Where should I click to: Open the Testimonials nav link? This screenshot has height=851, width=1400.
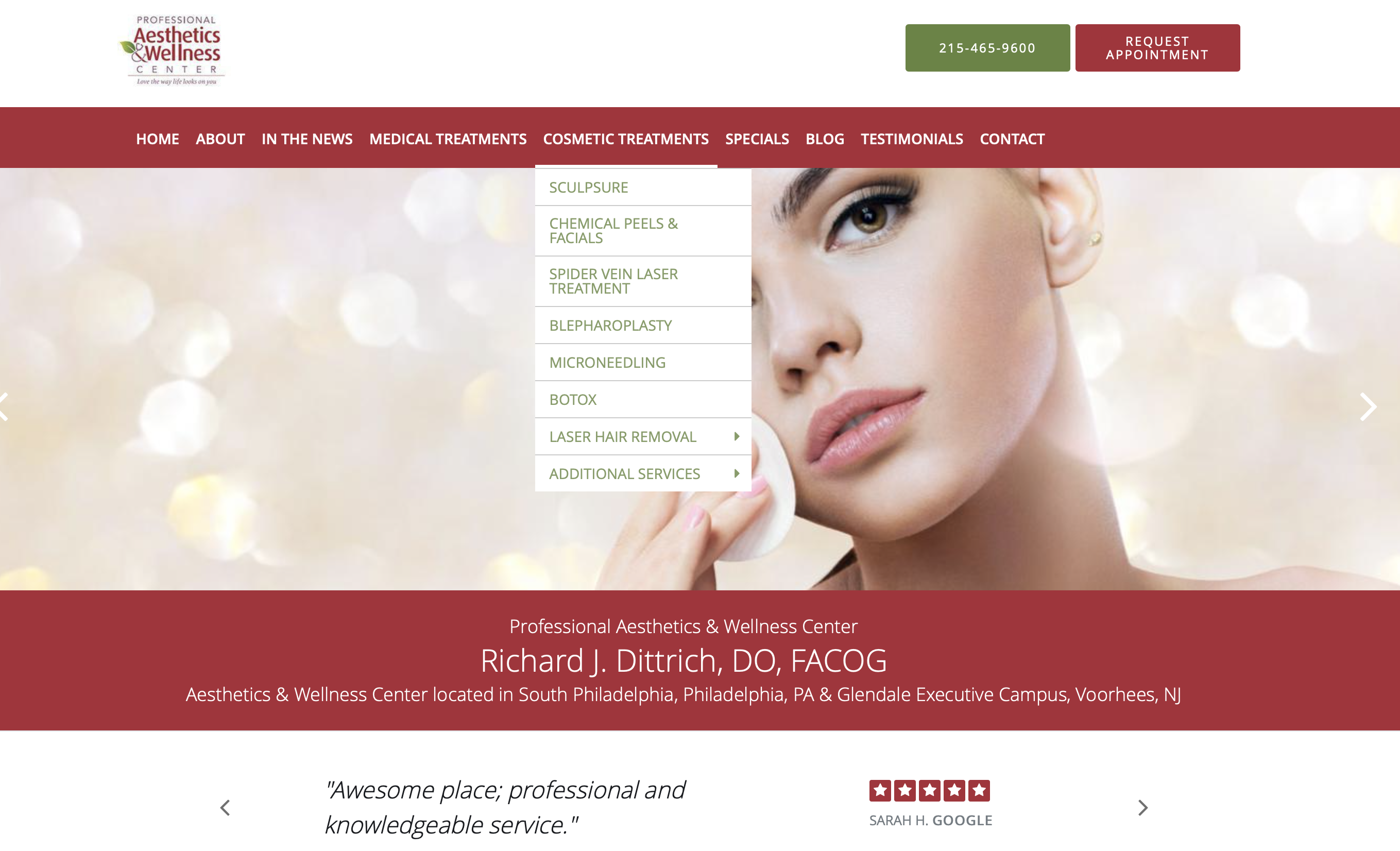[911, 139]
